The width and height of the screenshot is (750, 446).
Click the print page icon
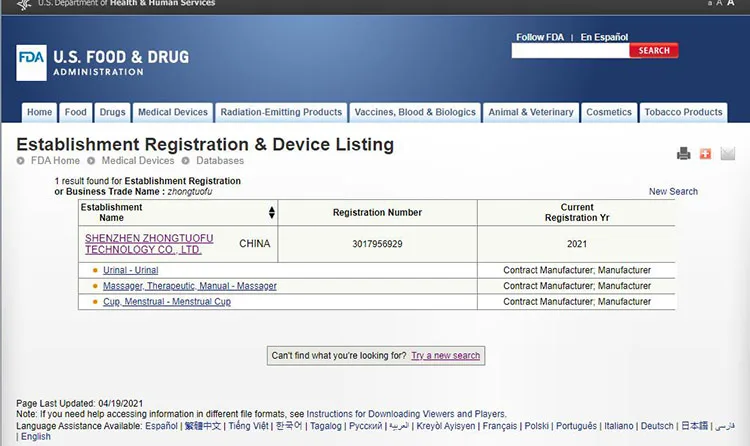(x=684, y=154)
